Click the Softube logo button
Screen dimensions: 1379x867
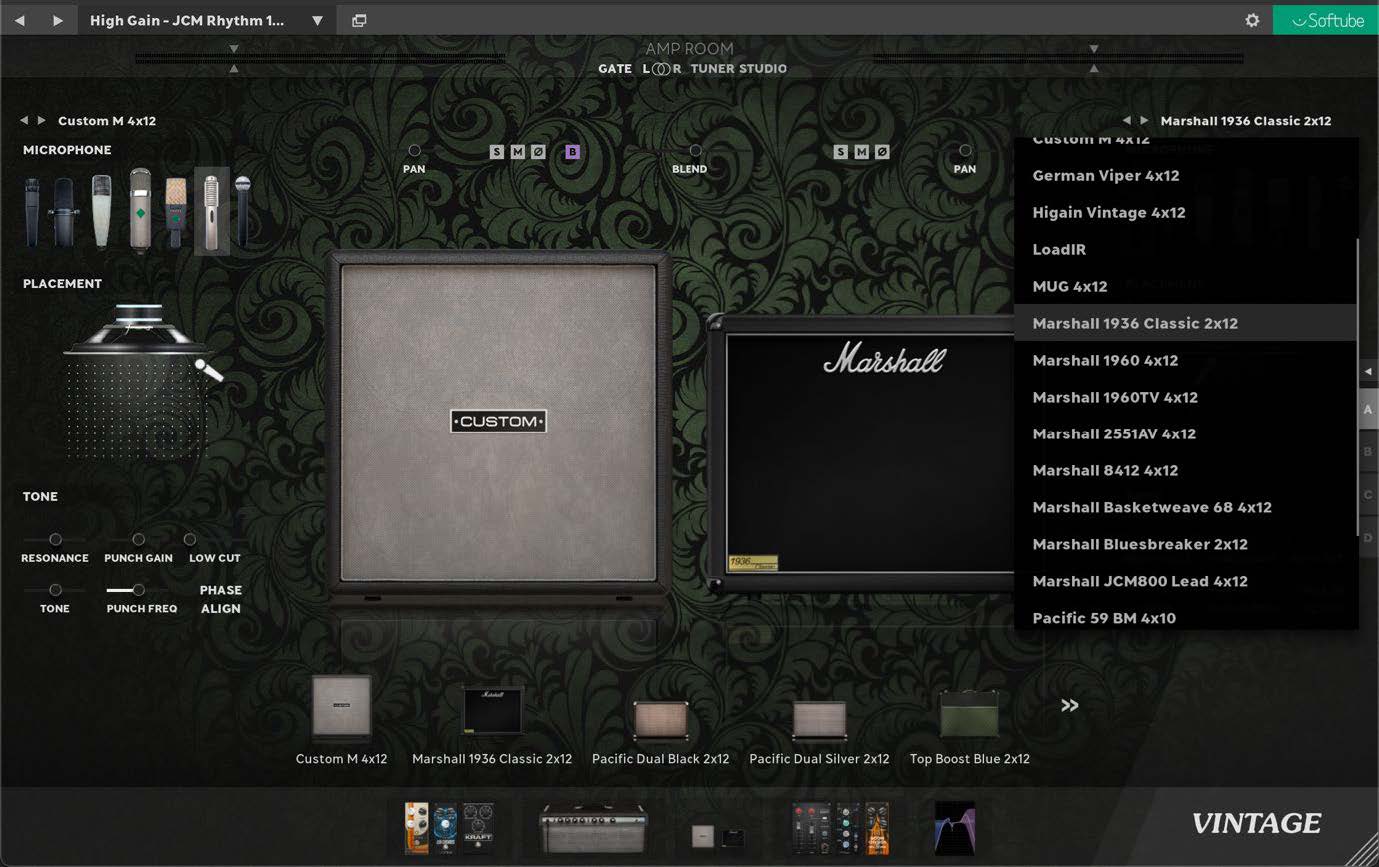tap(1324, 19)
